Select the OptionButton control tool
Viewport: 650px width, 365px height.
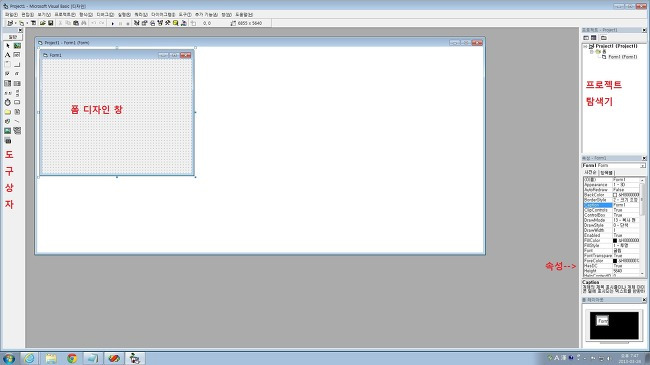click(x=17, y=73)
